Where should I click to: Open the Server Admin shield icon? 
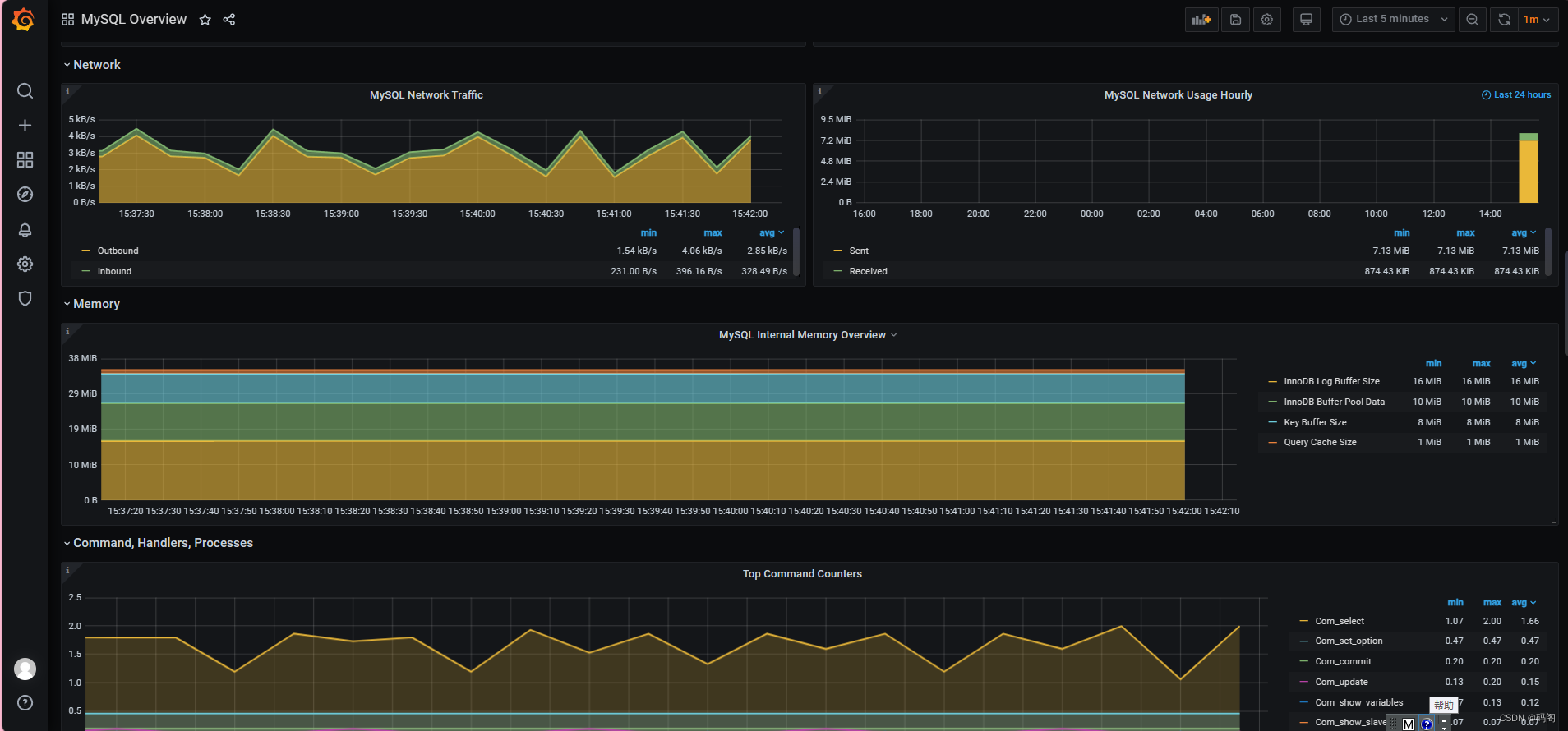tap(25, 298)
